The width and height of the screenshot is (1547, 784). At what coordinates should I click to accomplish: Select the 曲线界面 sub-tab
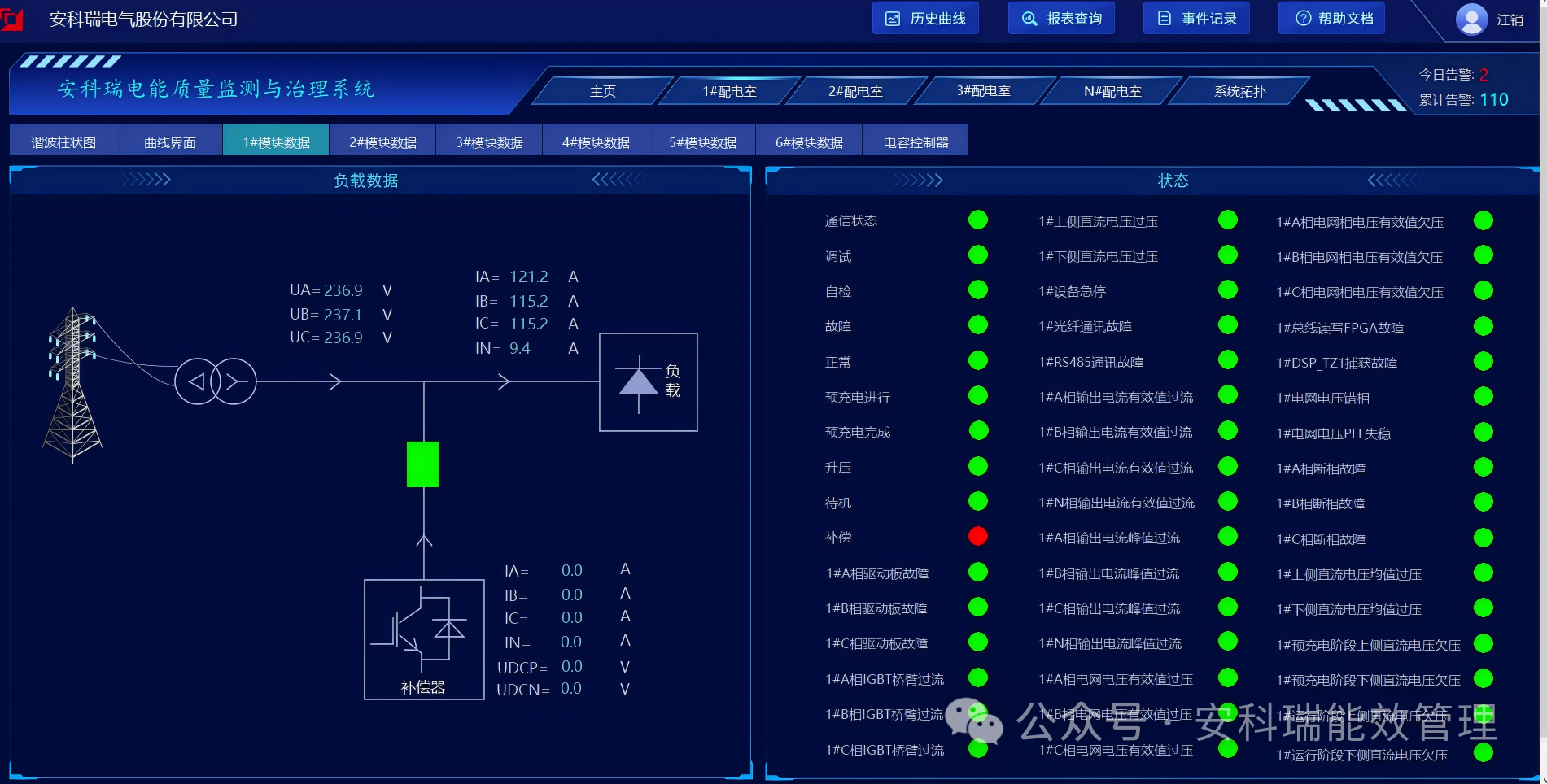click(169, 142)
